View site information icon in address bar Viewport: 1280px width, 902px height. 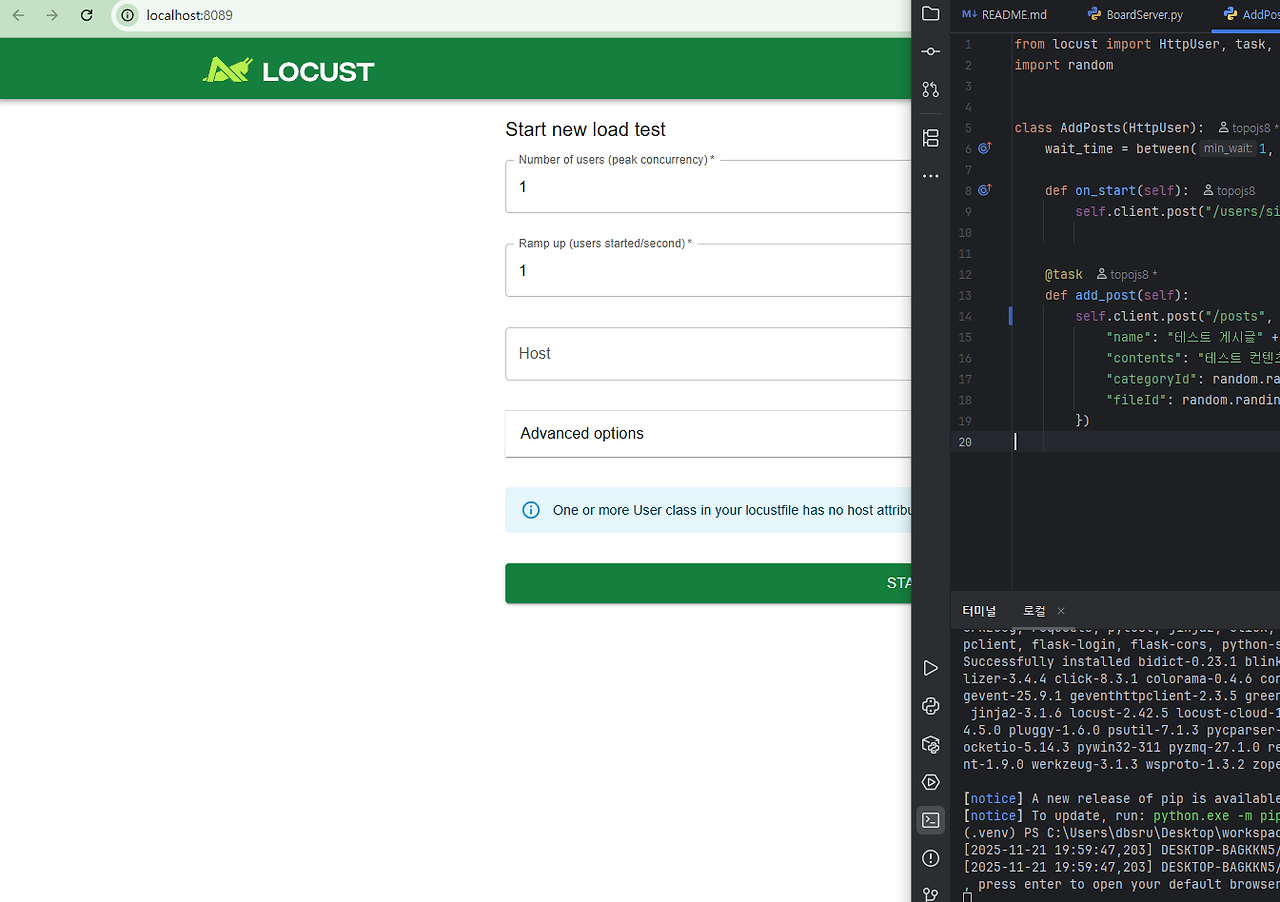coord(127,15)
